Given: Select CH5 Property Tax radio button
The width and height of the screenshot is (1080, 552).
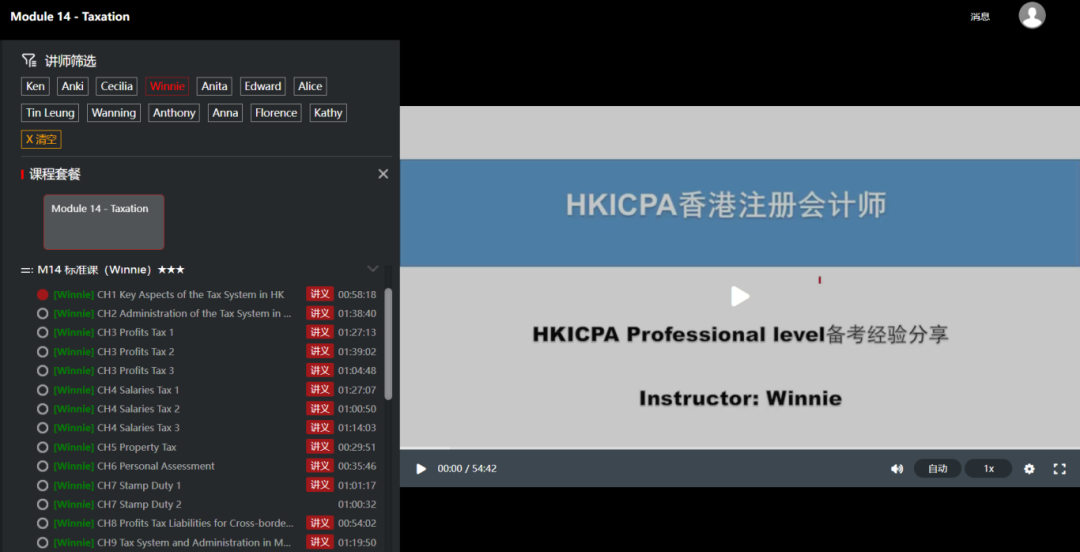Looking at the screenshot, I should [43, 447].
